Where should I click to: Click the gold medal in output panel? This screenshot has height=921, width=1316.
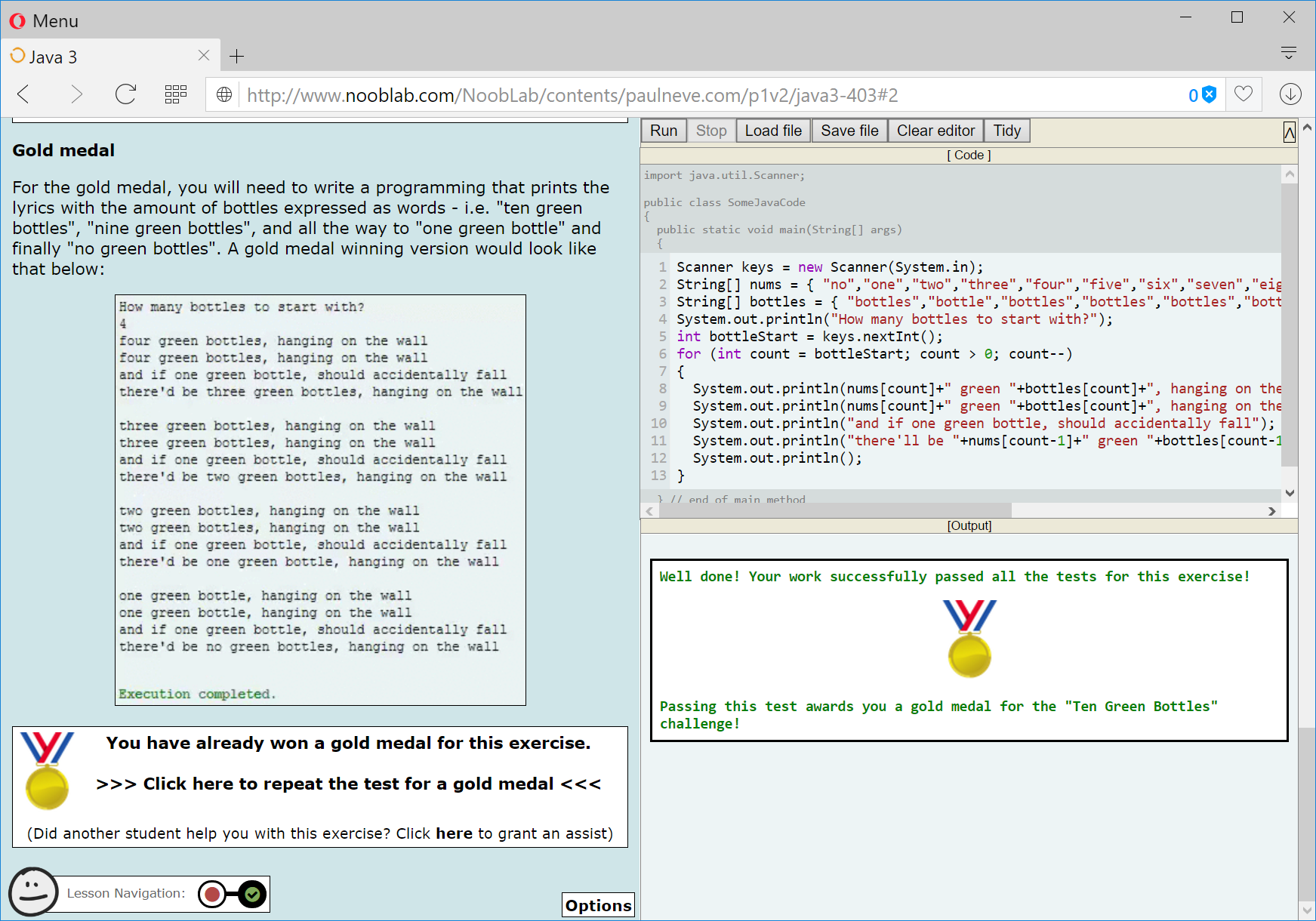point(969,639)
